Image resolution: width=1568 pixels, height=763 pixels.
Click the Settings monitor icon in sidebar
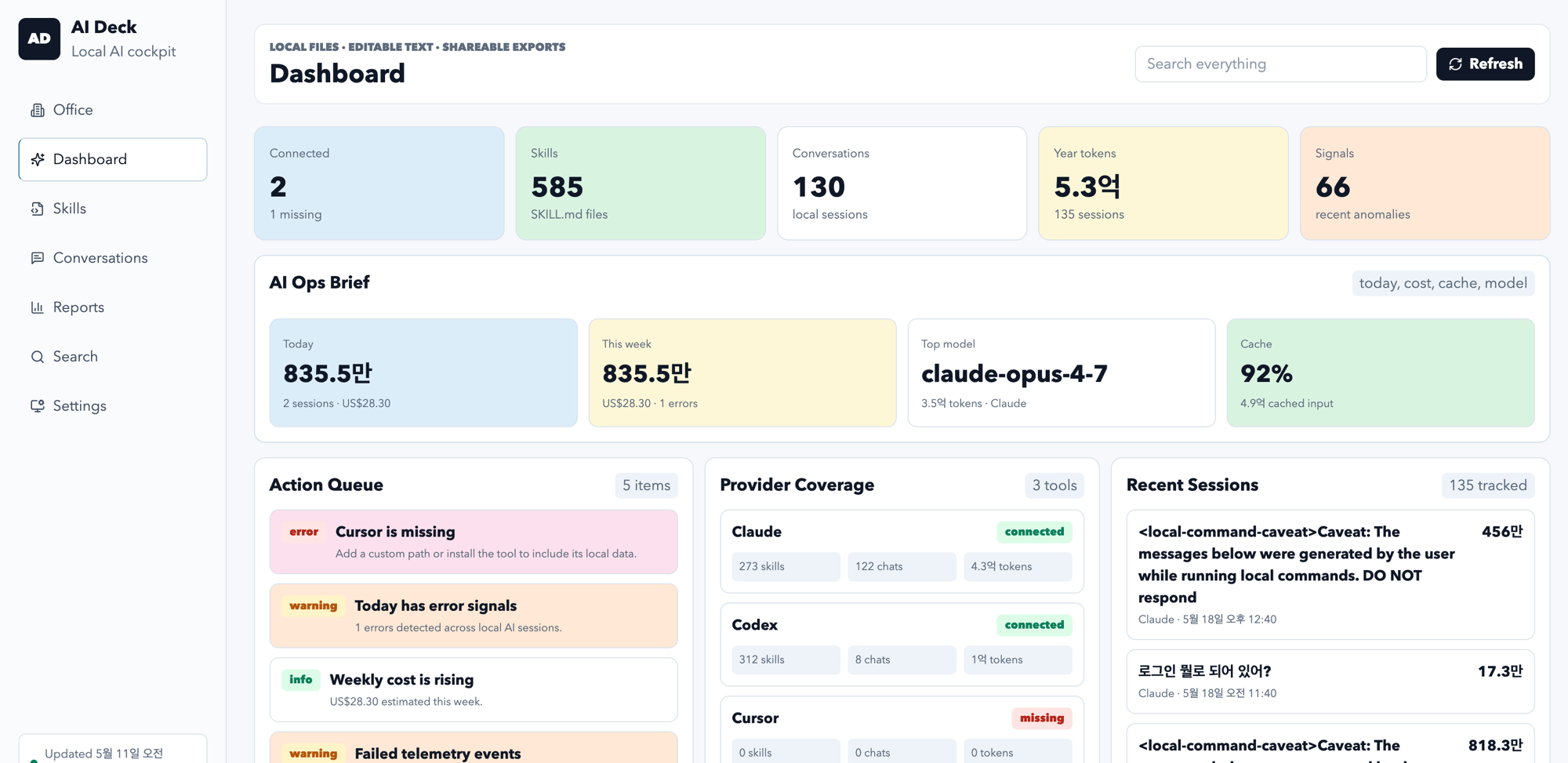[x=37, y=406]
